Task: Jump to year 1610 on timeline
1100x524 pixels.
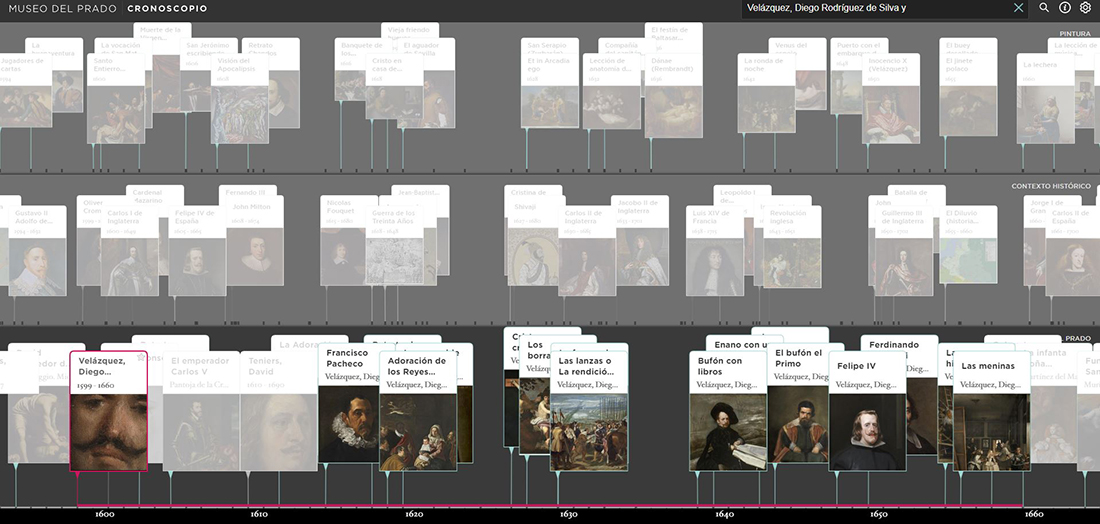Action: pyautogui.click(x=259, y=515)
